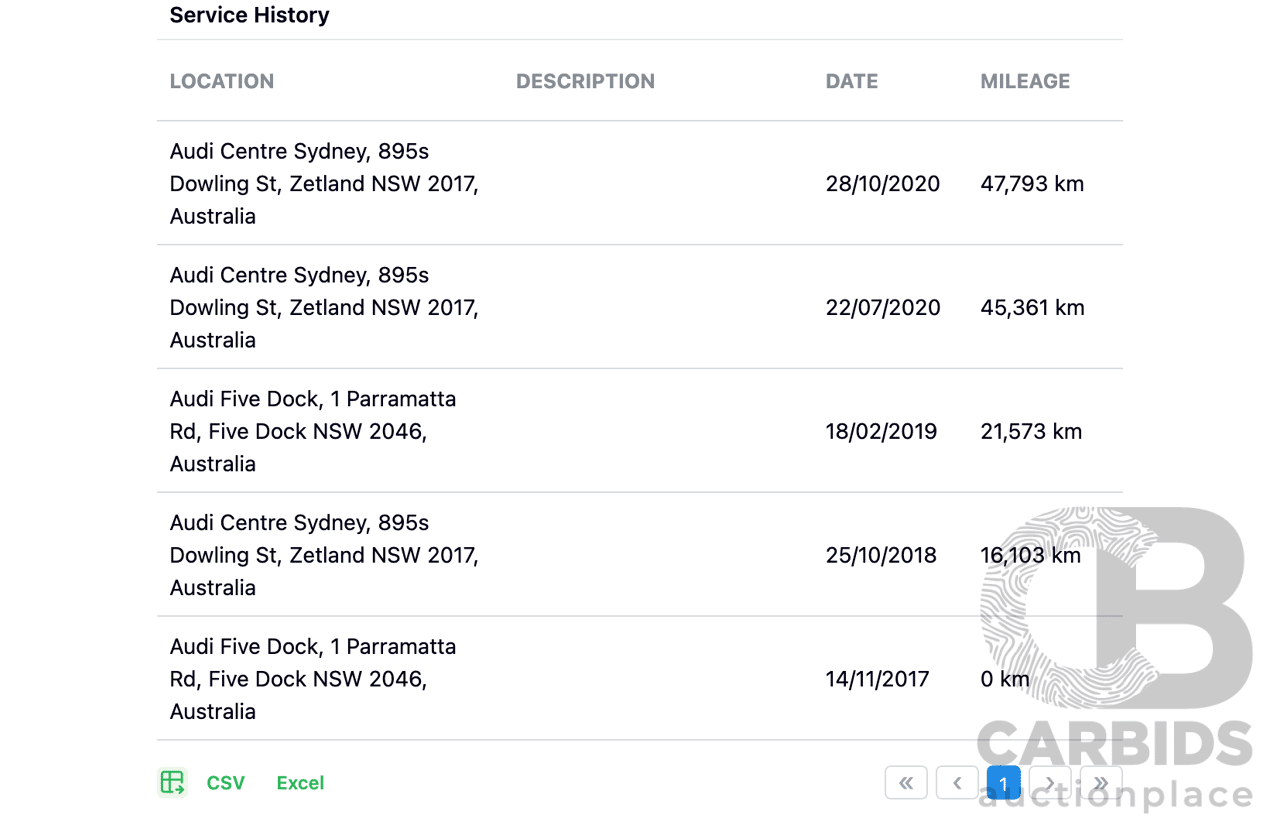Image resolution: width=1280 pixels, height=825 pixels.
Task: Click the 14/11/2017 service date
Action: [x=877, y=680]
